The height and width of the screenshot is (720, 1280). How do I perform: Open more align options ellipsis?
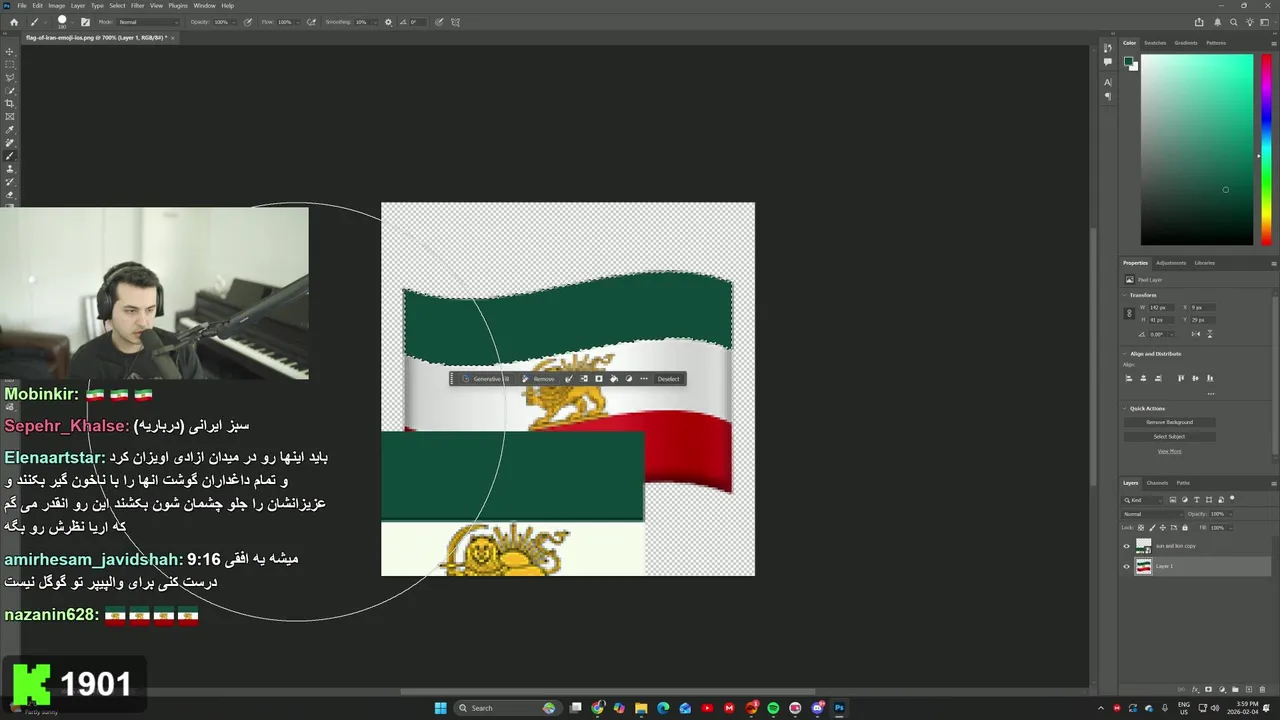pyautogui.click(x=1210, y=394)
